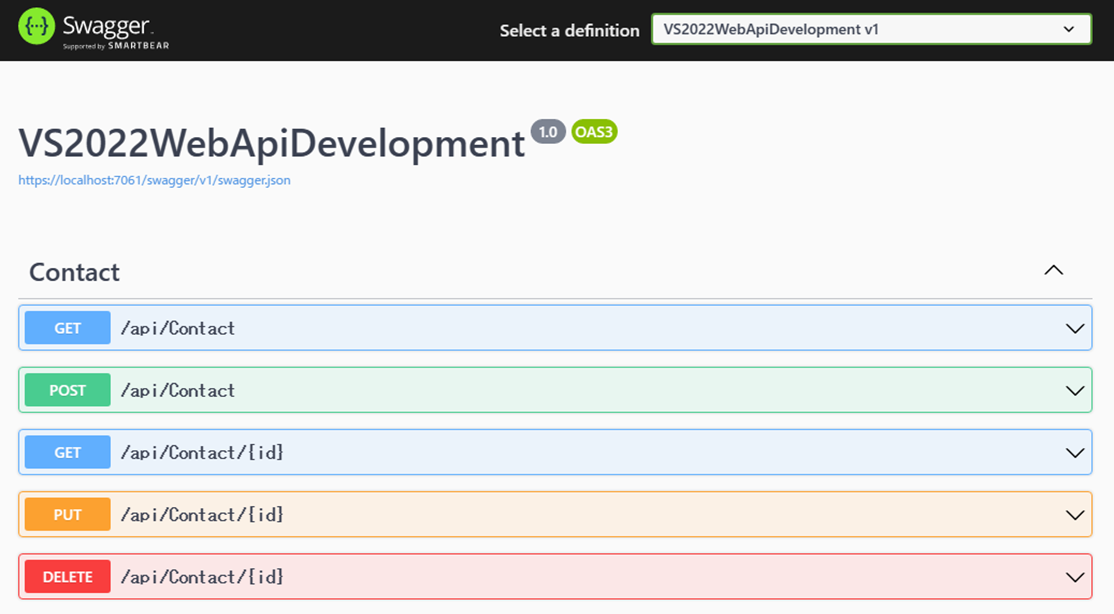Image resolution: width=1114 pixels, height=614 pixels.
Task: Click the VS2022WebApiDevelopment page title
Action: (270, 143)
